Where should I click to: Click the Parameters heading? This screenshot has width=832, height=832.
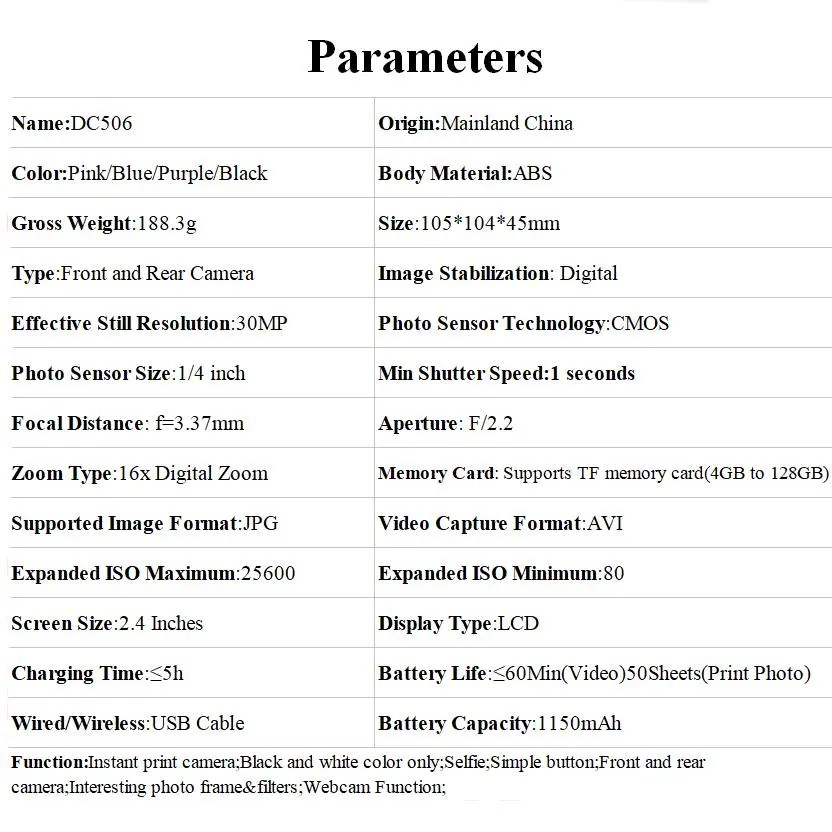[x=425, y=56]
